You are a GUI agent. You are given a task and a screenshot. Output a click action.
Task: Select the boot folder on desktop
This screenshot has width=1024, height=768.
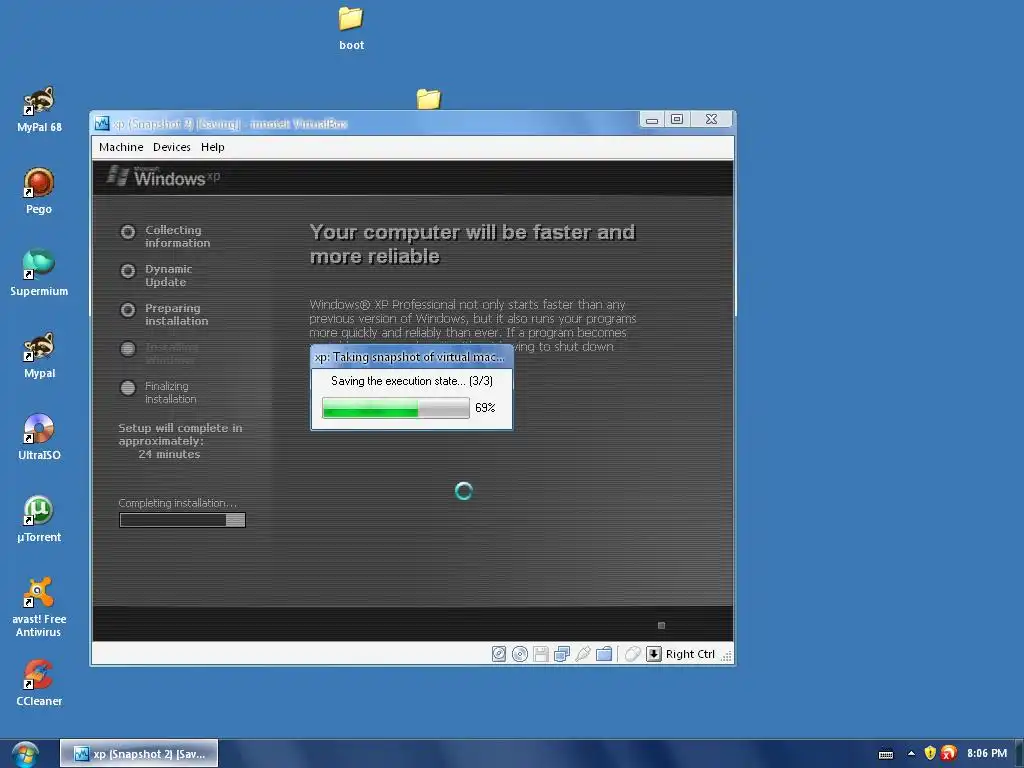pos(351,28)
